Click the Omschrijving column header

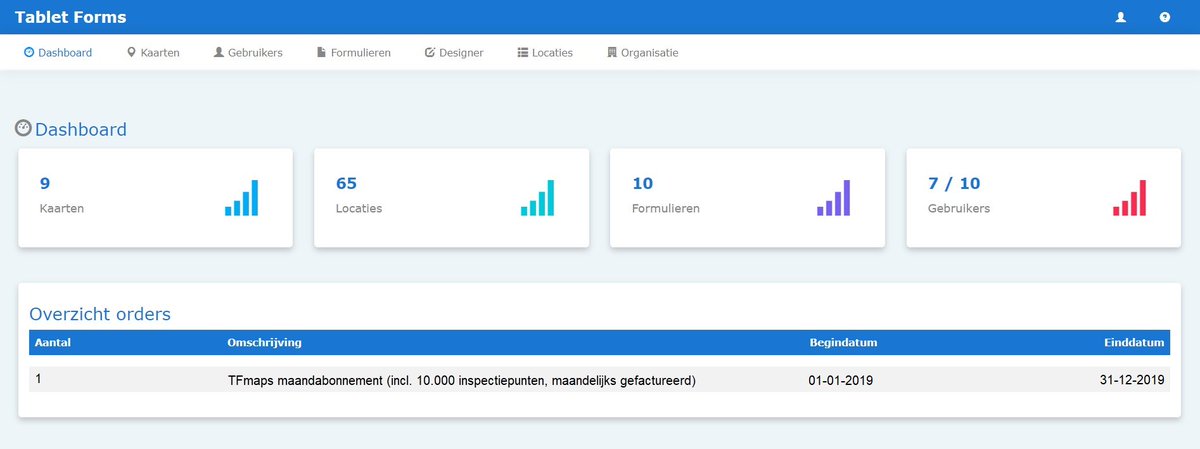pyautogui.click(x=265, y=342)
